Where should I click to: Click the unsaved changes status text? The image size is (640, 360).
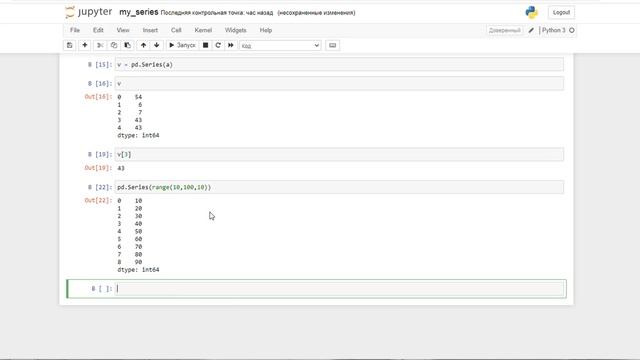coord(316,13)
